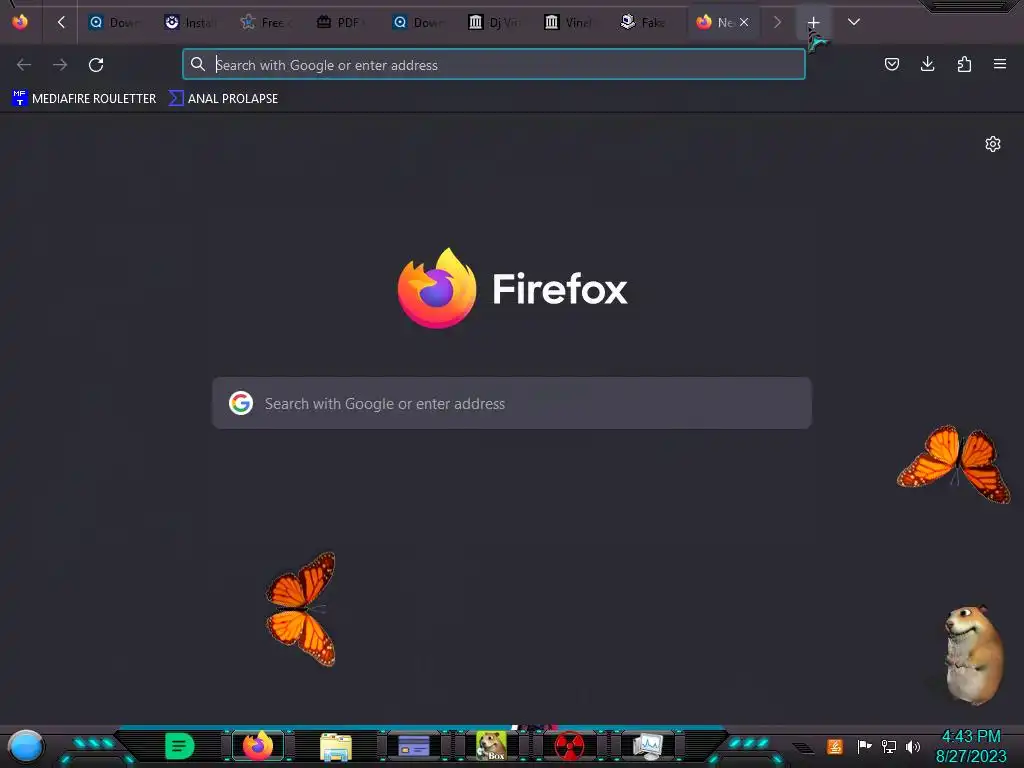
Task: Expand the list all tabs dropdown
Action: pyautogui.click(x=854, y=22)
